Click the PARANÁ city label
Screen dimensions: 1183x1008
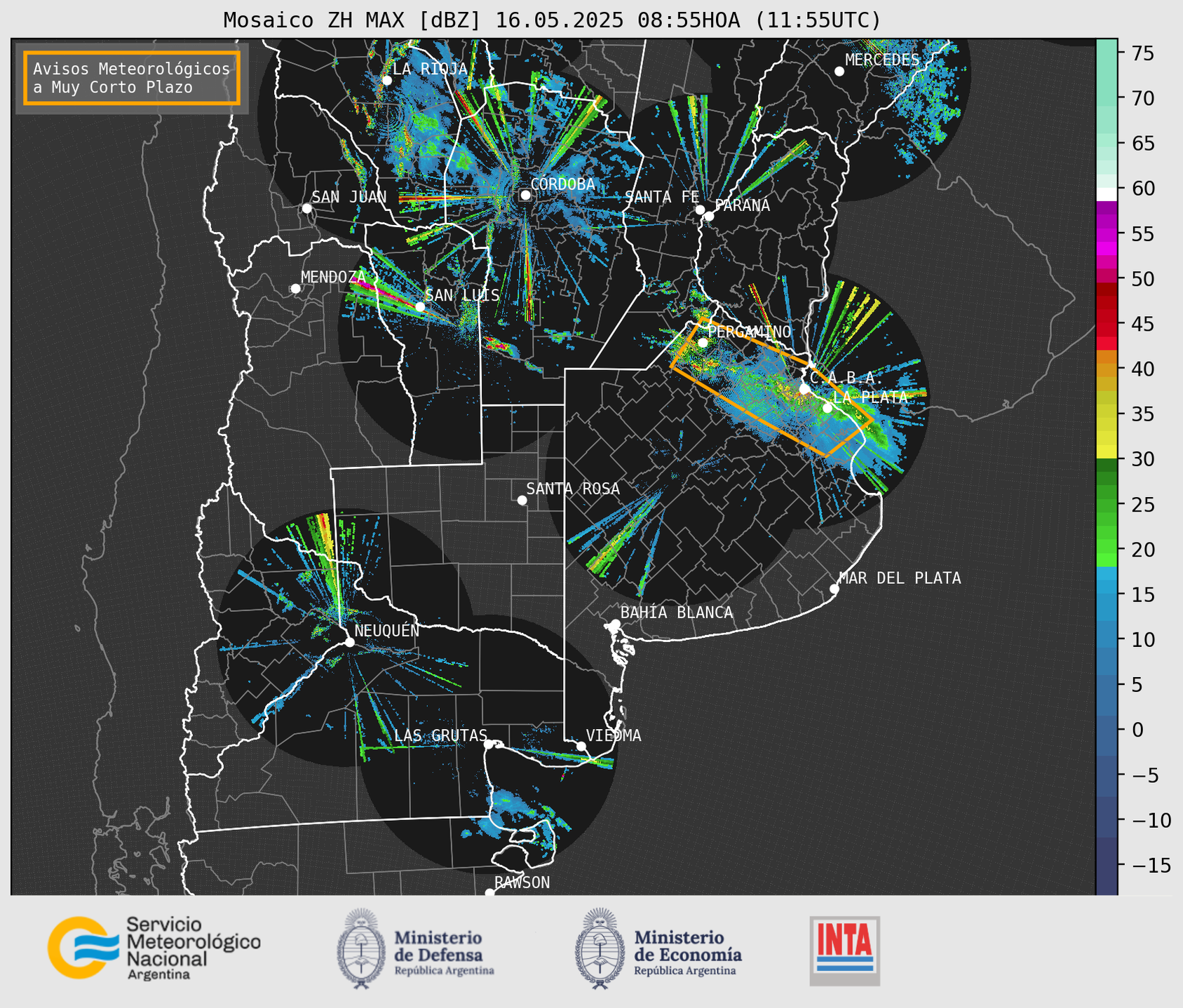click(x=742, y=205)
